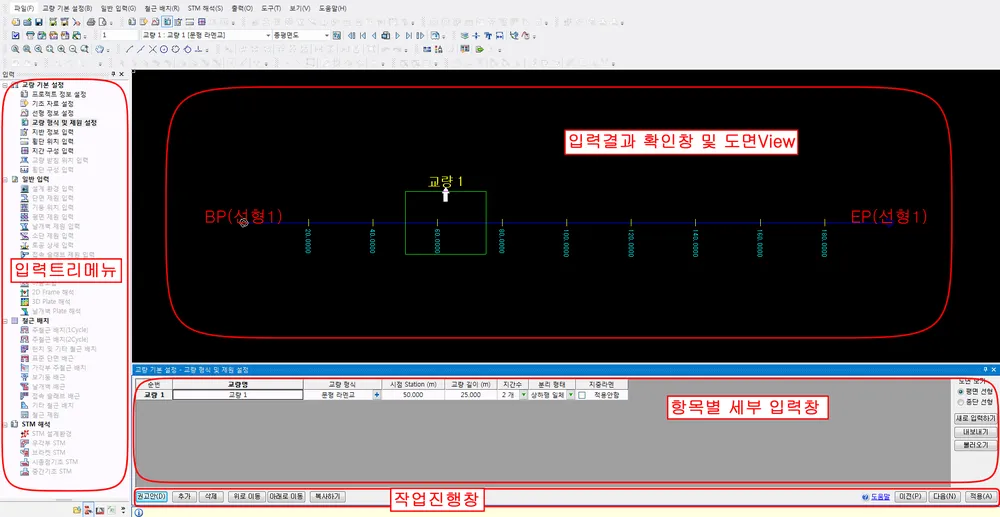Select the 평면 선형 radio button
1000x517 pixels.
click(960, 391)
